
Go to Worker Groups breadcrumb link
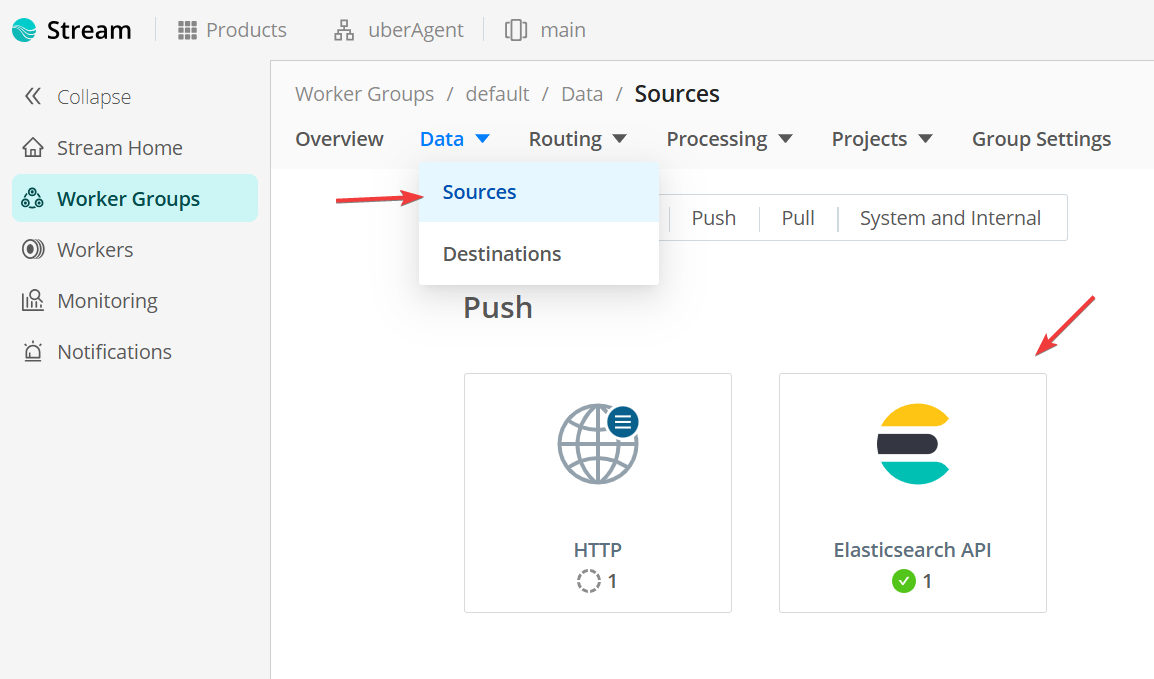click(x=365, y=94)
